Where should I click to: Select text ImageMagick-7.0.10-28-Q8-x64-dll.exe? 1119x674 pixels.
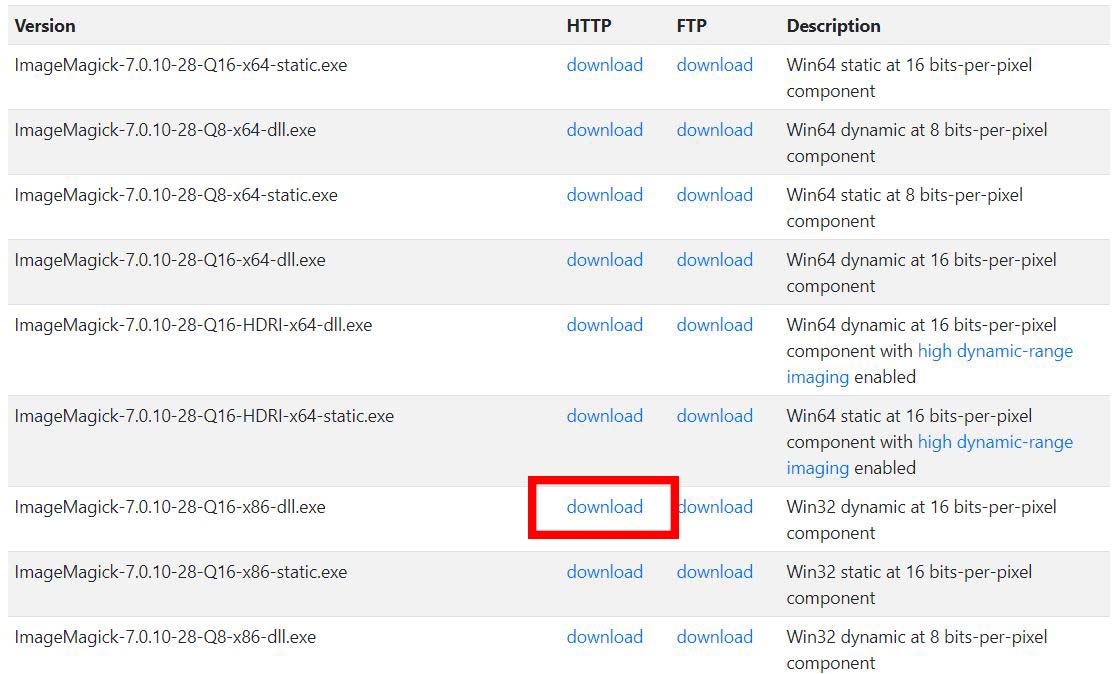tap(165, 130)
